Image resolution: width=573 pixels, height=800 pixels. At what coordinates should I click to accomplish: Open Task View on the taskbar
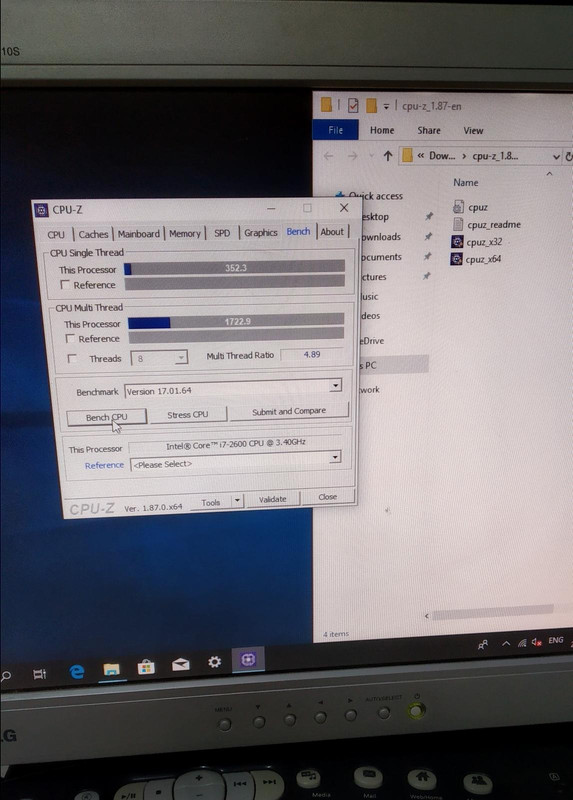40,674
